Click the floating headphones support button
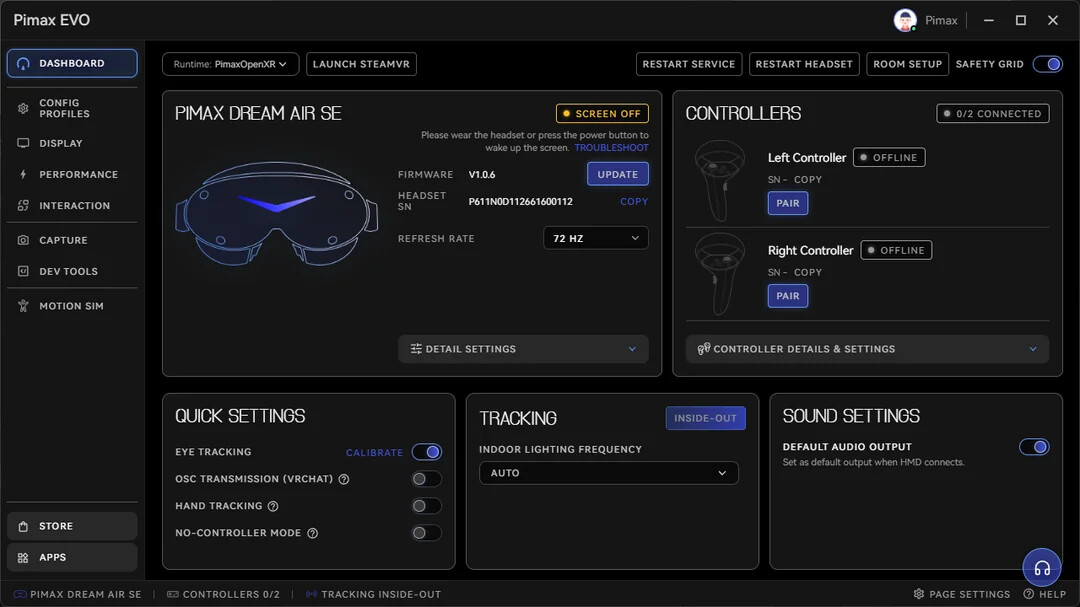 tap(1041, 568)
